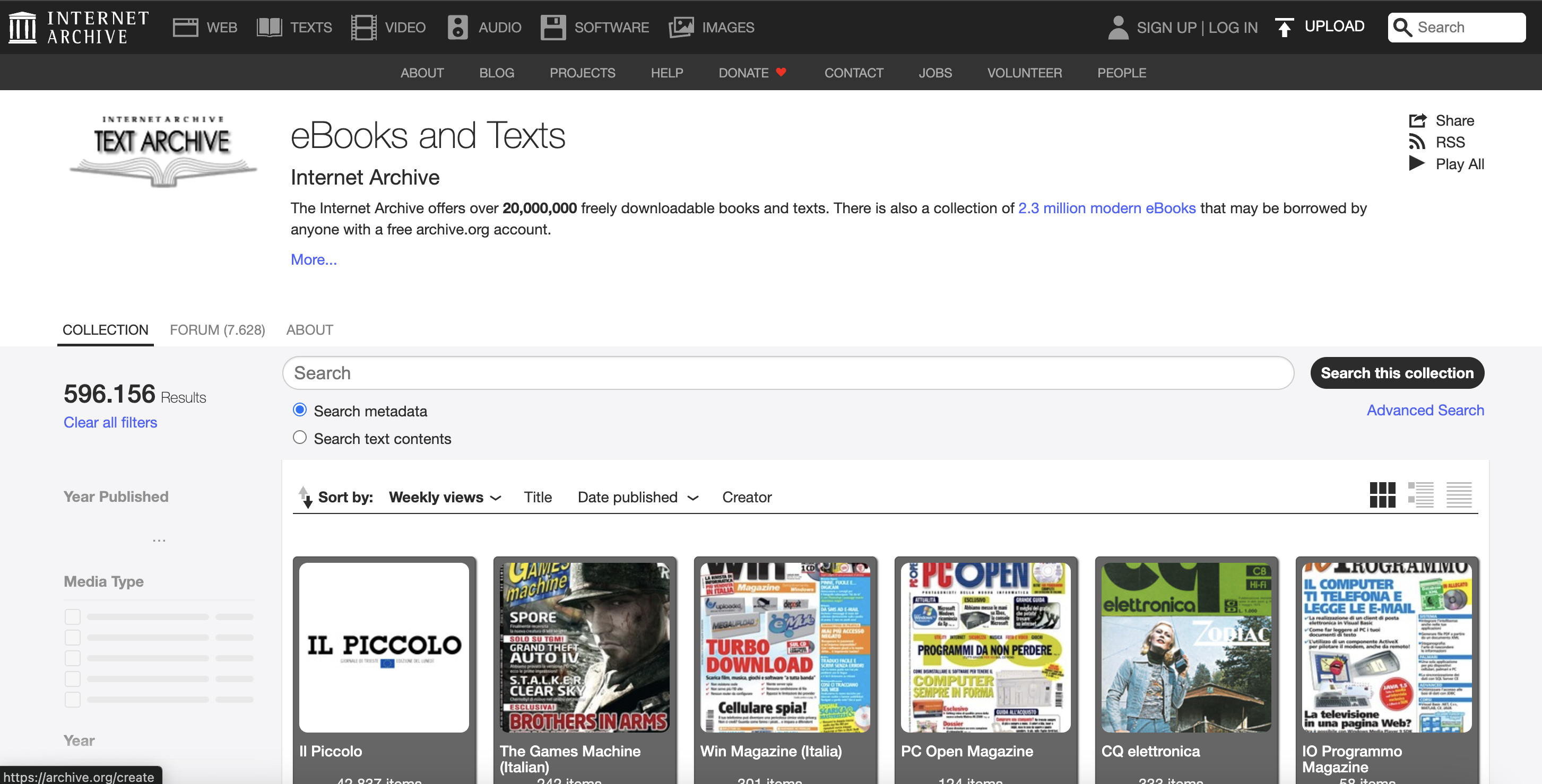Select the Search text contents radio button
Screen dimensions: 1542x784
(x=299, y=438)
